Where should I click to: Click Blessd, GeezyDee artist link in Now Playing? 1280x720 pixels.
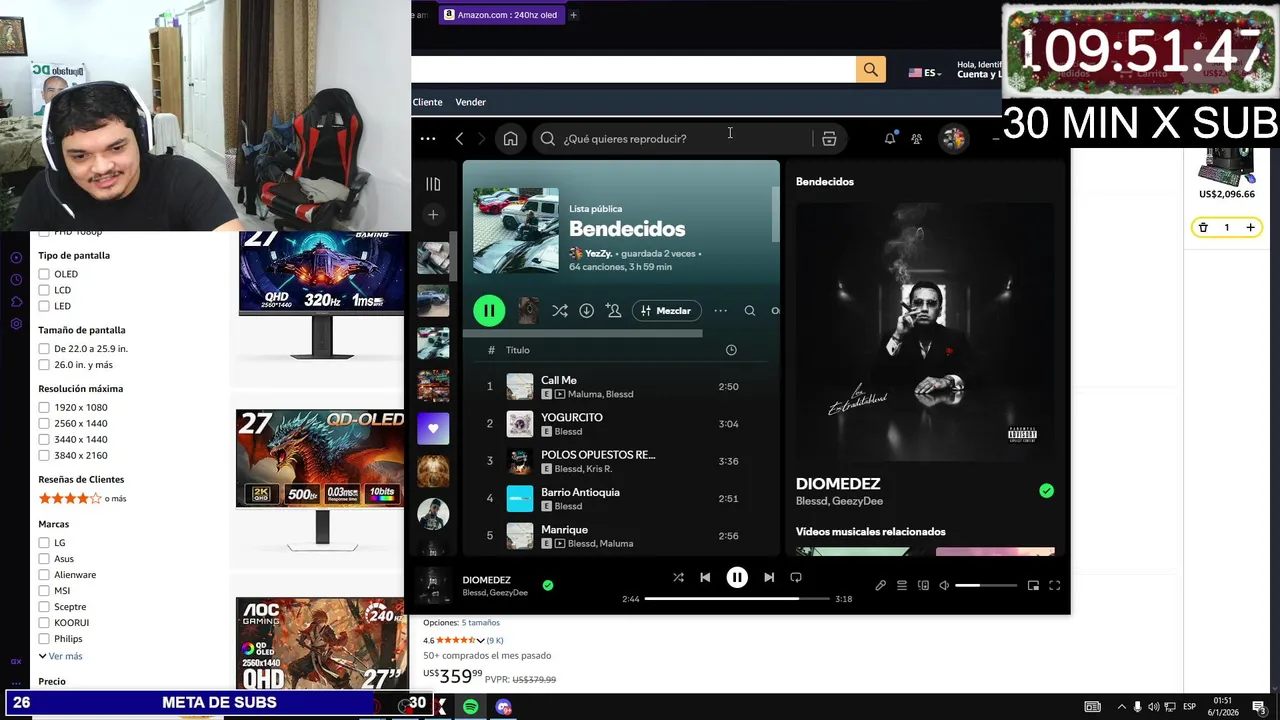click(839, 501)
